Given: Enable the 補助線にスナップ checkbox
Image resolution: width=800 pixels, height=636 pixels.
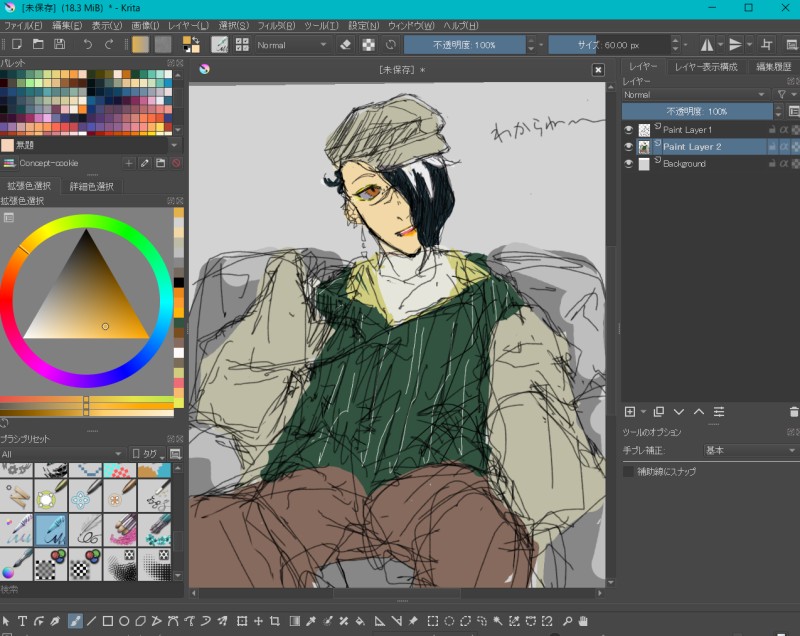Looking at the screenshot, I should coord(629,471).
